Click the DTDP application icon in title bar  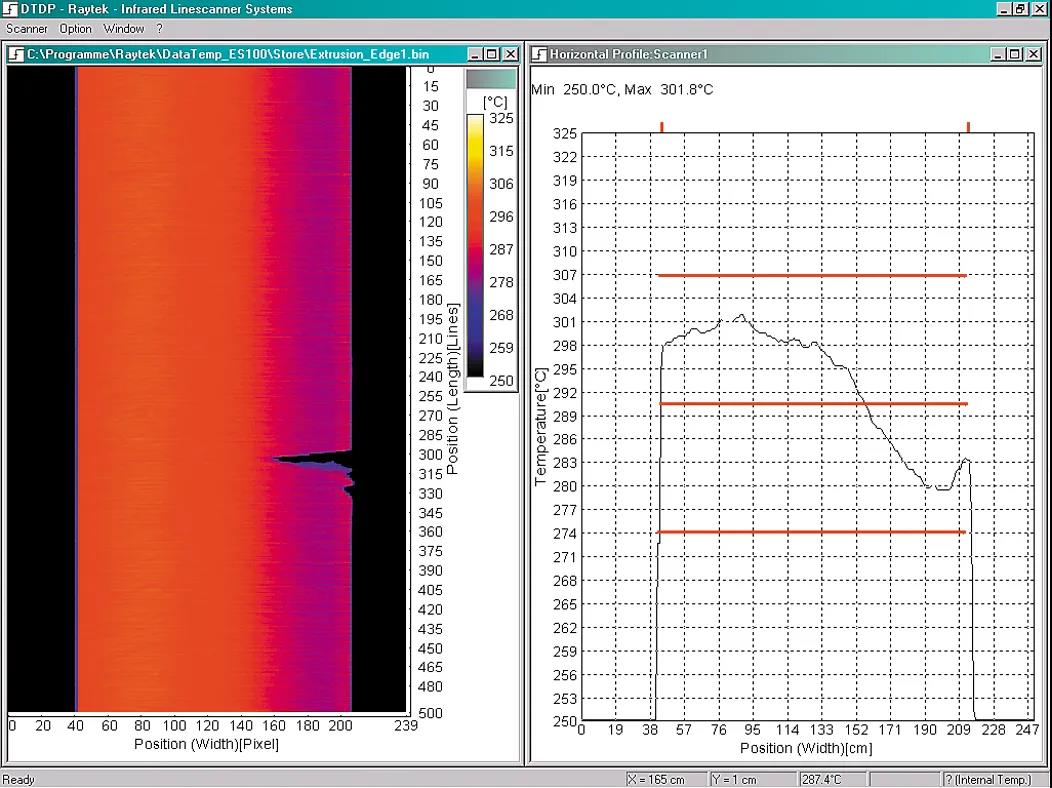coord(11,9)
